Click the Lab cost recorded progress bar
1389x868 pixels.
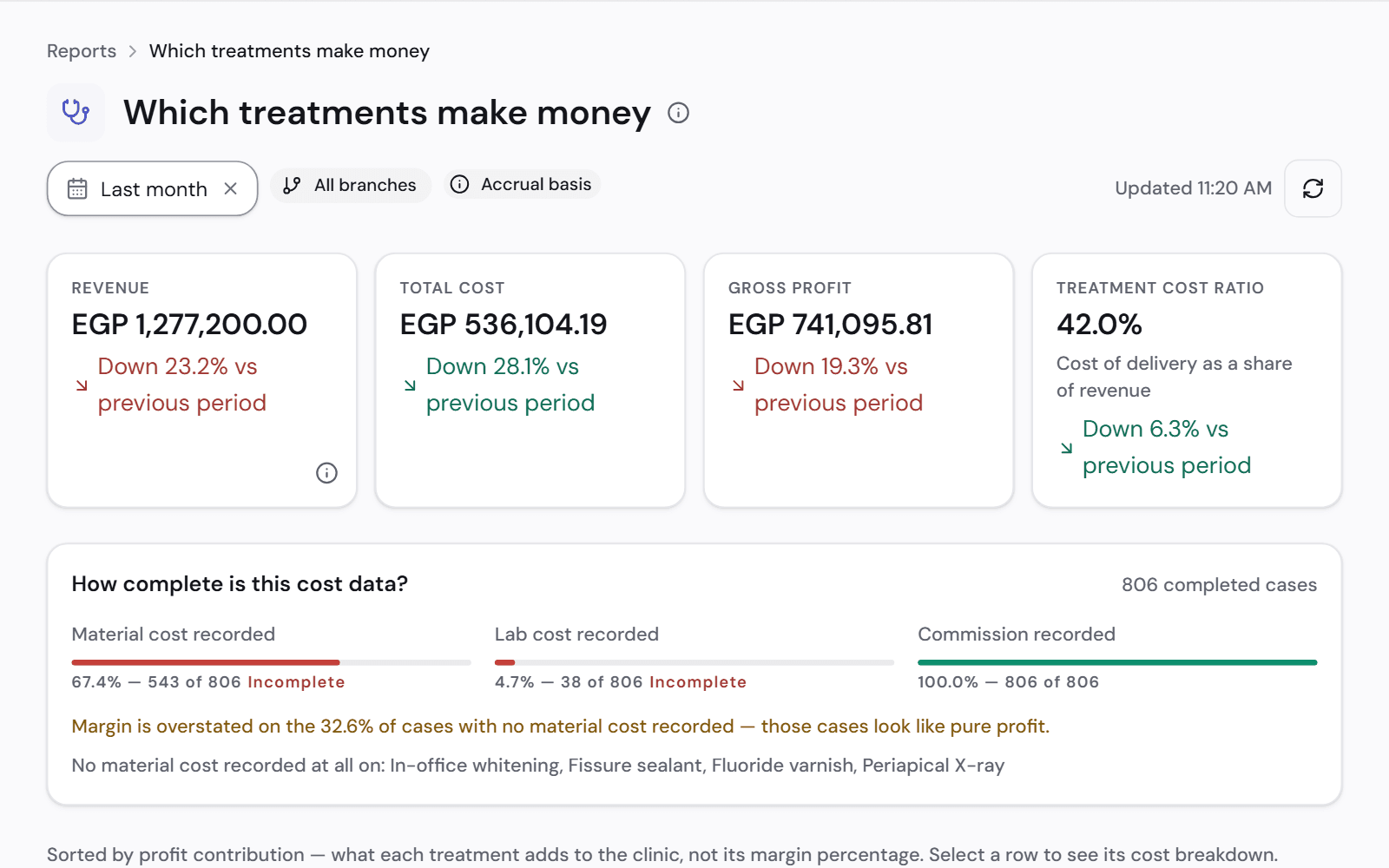click(694, 662)
